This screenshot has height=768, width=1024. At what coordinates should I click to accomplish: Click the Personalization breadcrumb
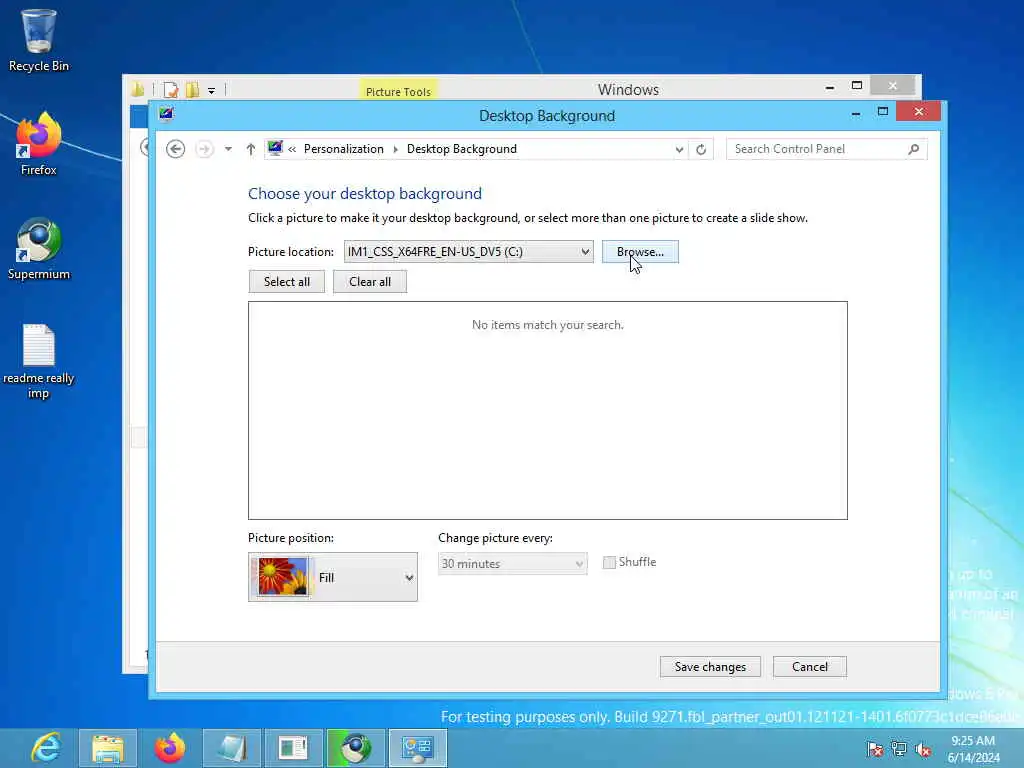[x=344, y=149]
